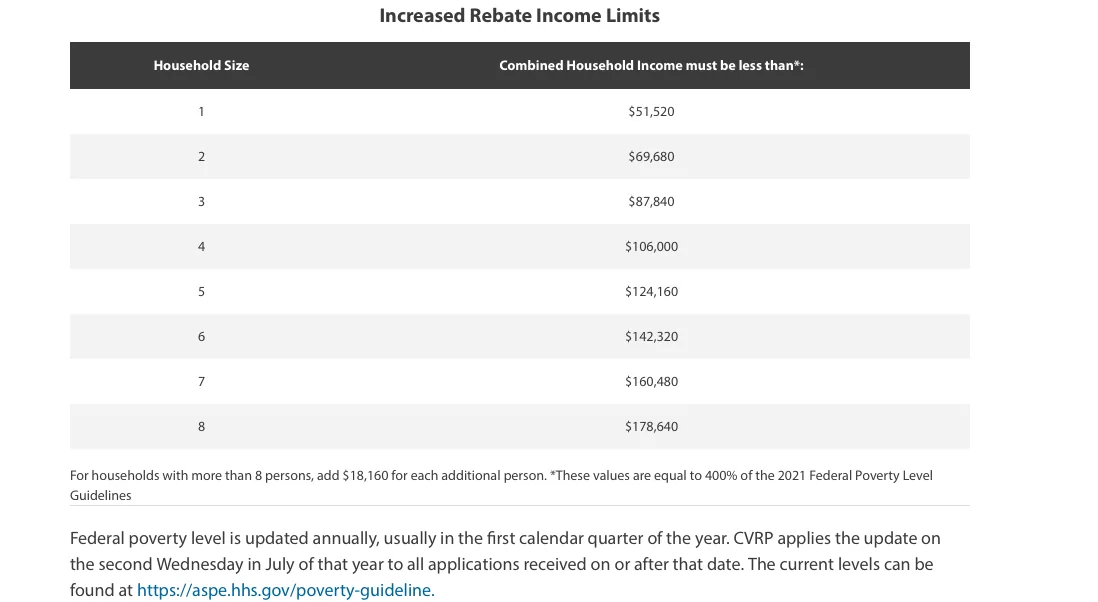Click household size 4 cell

click(x=201, y=246)
